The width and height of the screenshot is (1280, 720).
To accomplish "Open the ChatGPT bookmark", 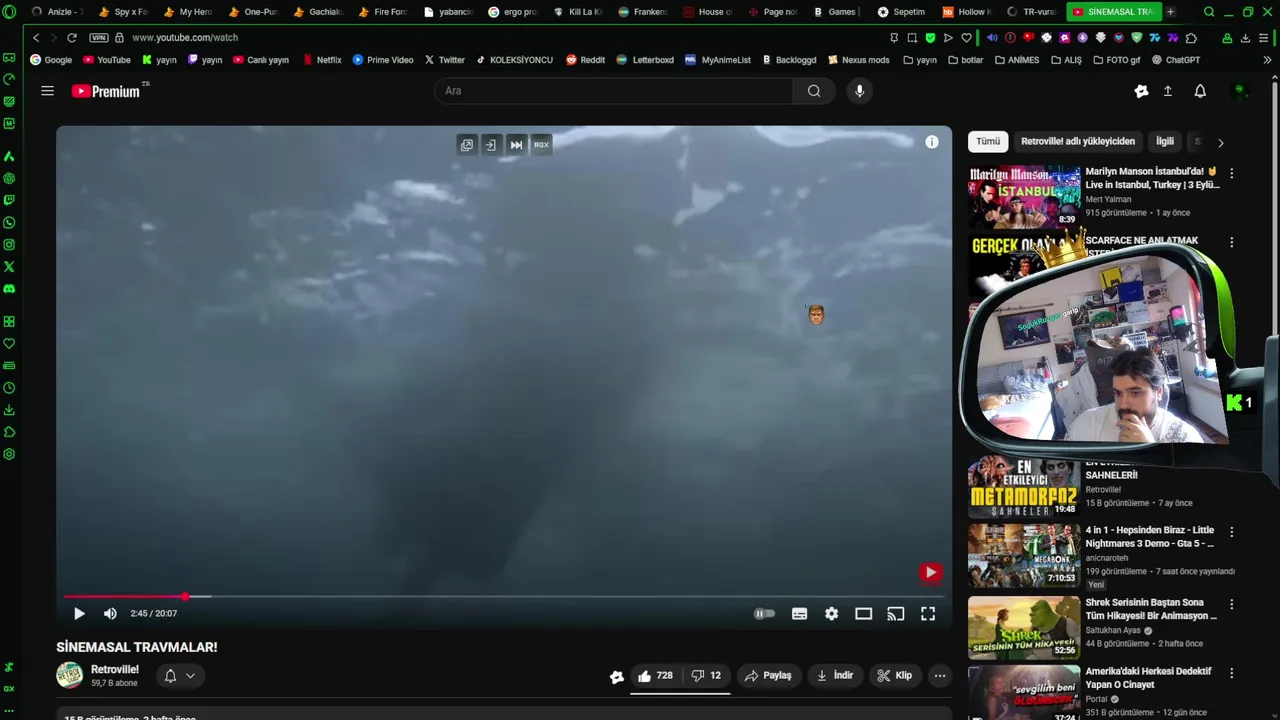I will [x=1175, y=60].
